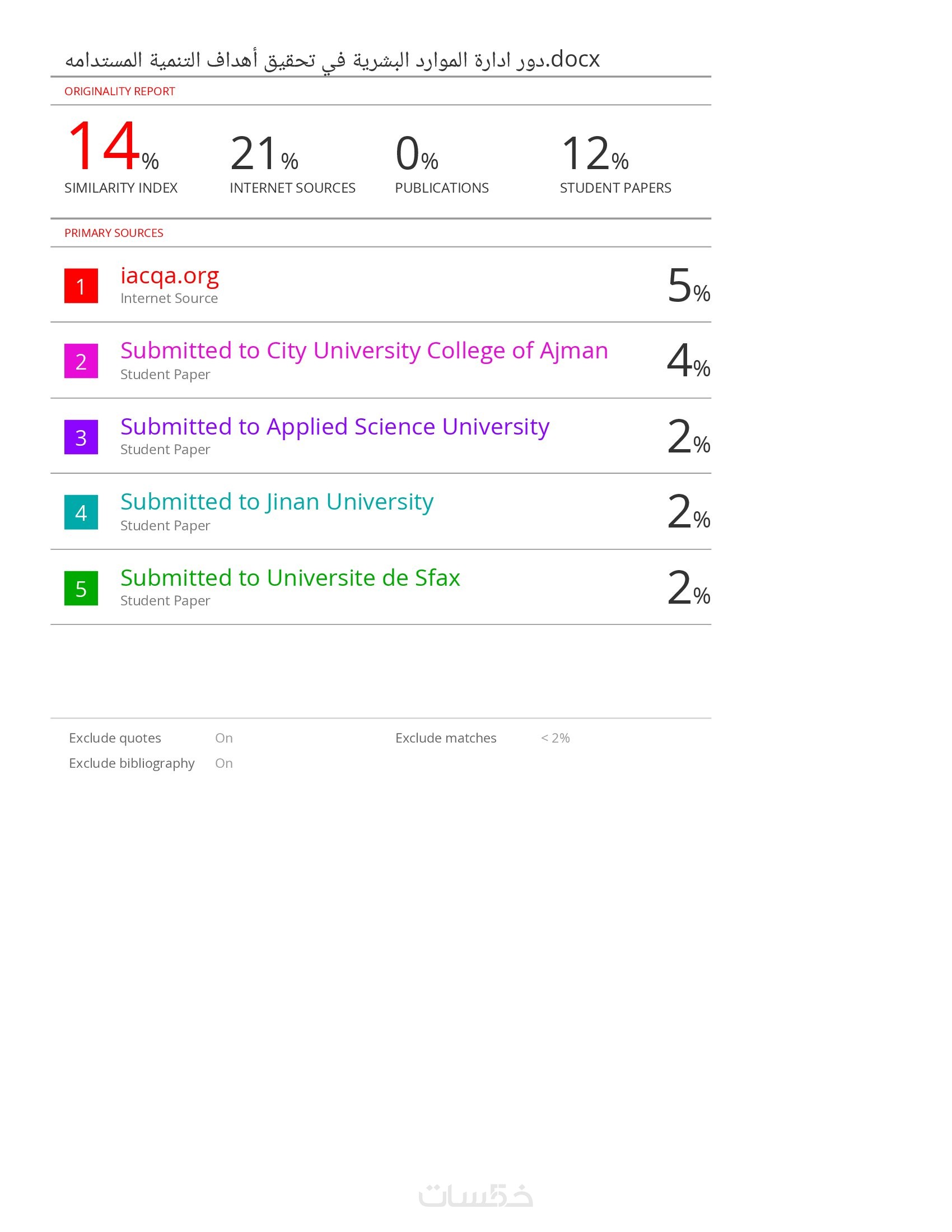Click the 12% student papers figure
Image resolution: width=952 pixels, height=1232 pixels.
[x=594, y=153]
